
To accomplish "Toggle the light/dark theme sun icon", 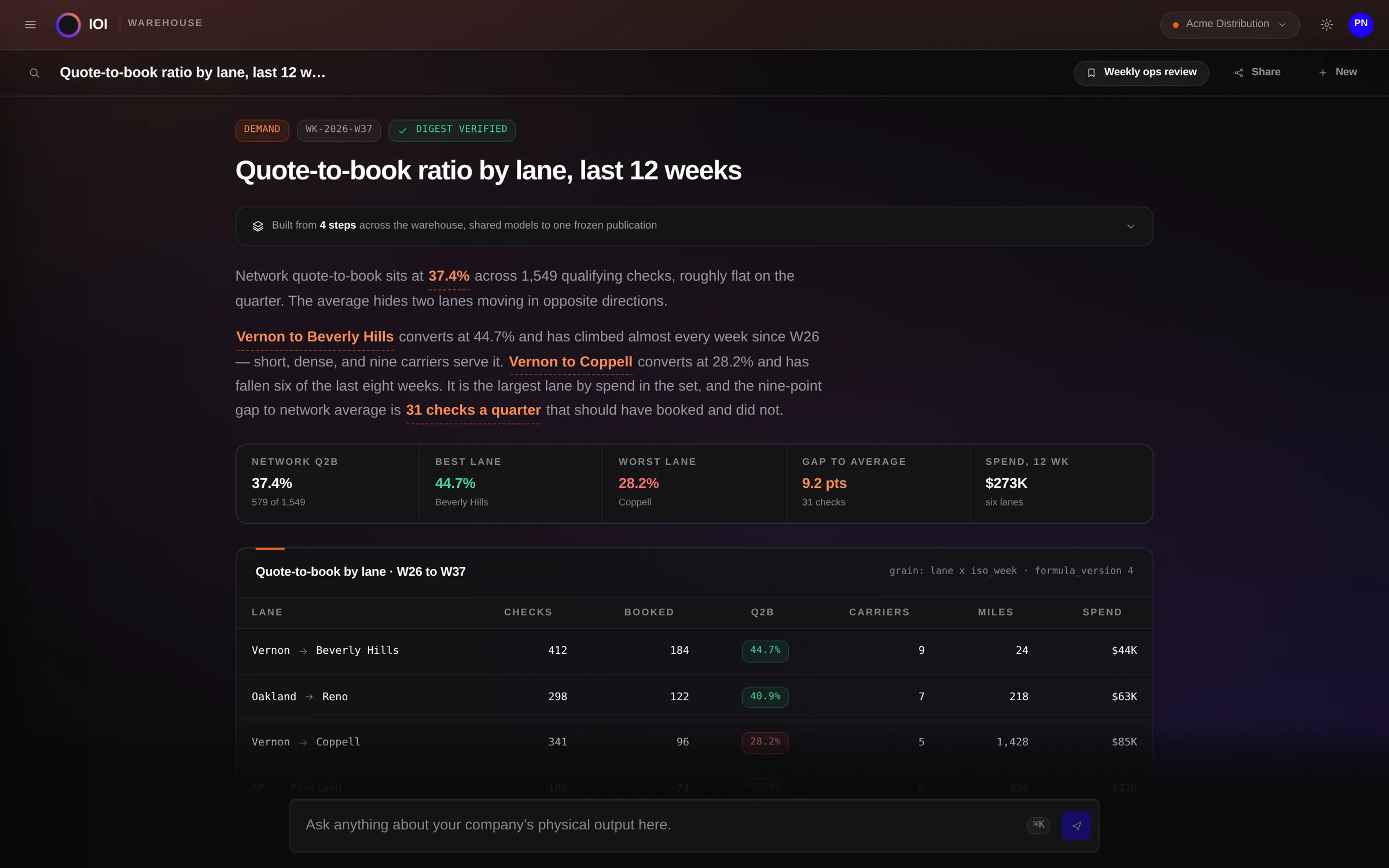I will pos(1326,24).
